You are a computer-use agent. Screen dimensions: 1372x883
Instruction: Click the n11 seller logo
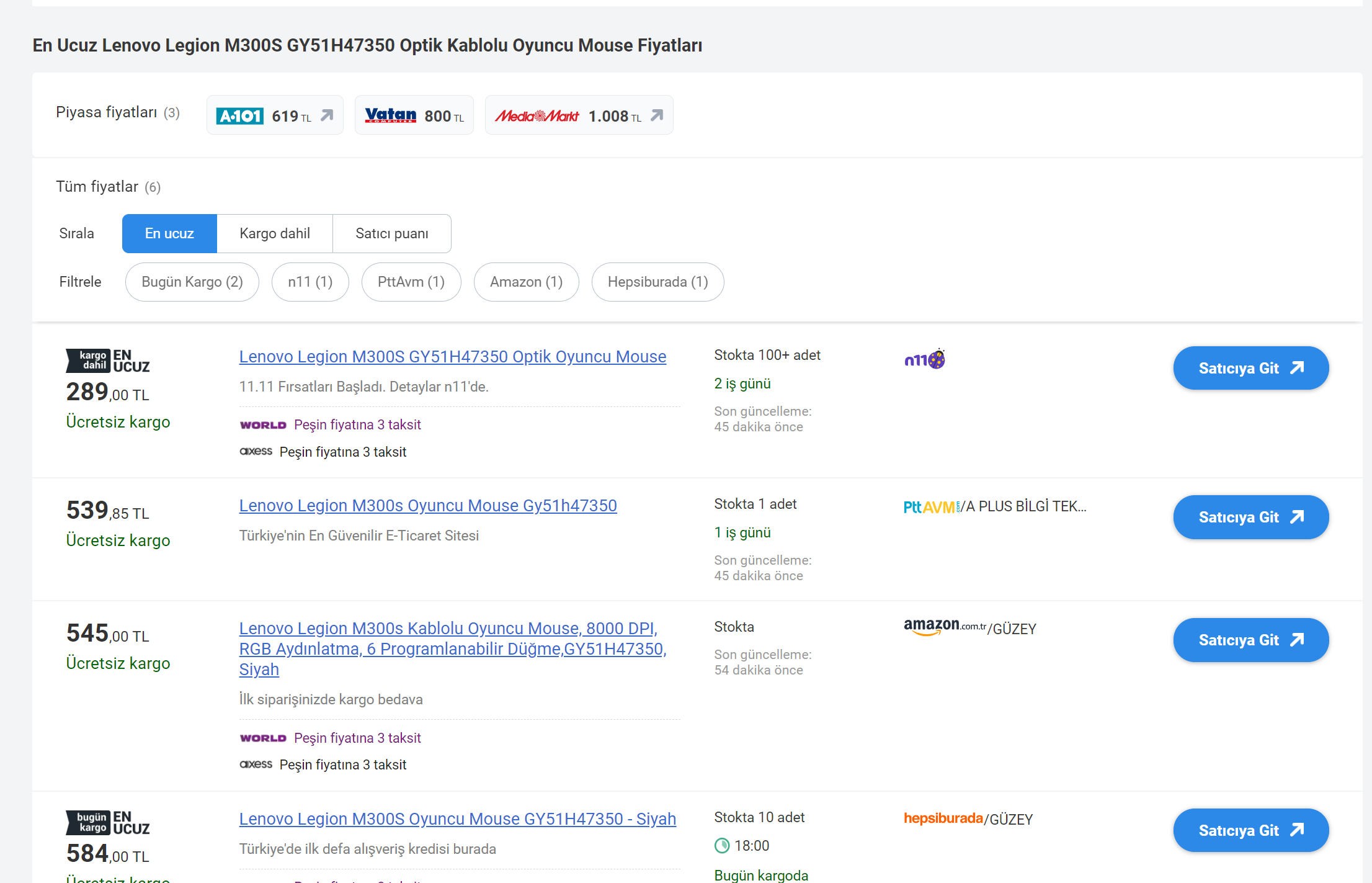tap(925, 359)
